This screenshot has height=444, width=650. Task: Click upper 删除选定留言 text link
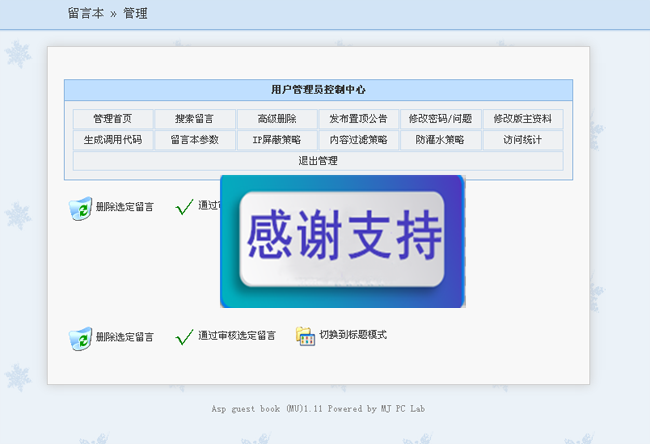coord(125,207)
